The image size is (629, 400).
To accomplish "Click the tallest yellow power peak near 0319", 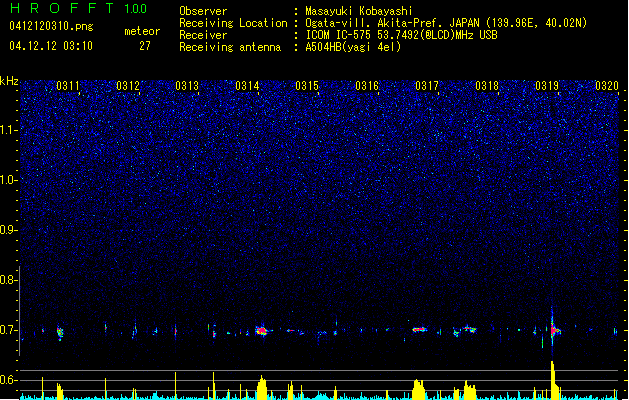I will [554, 379].
